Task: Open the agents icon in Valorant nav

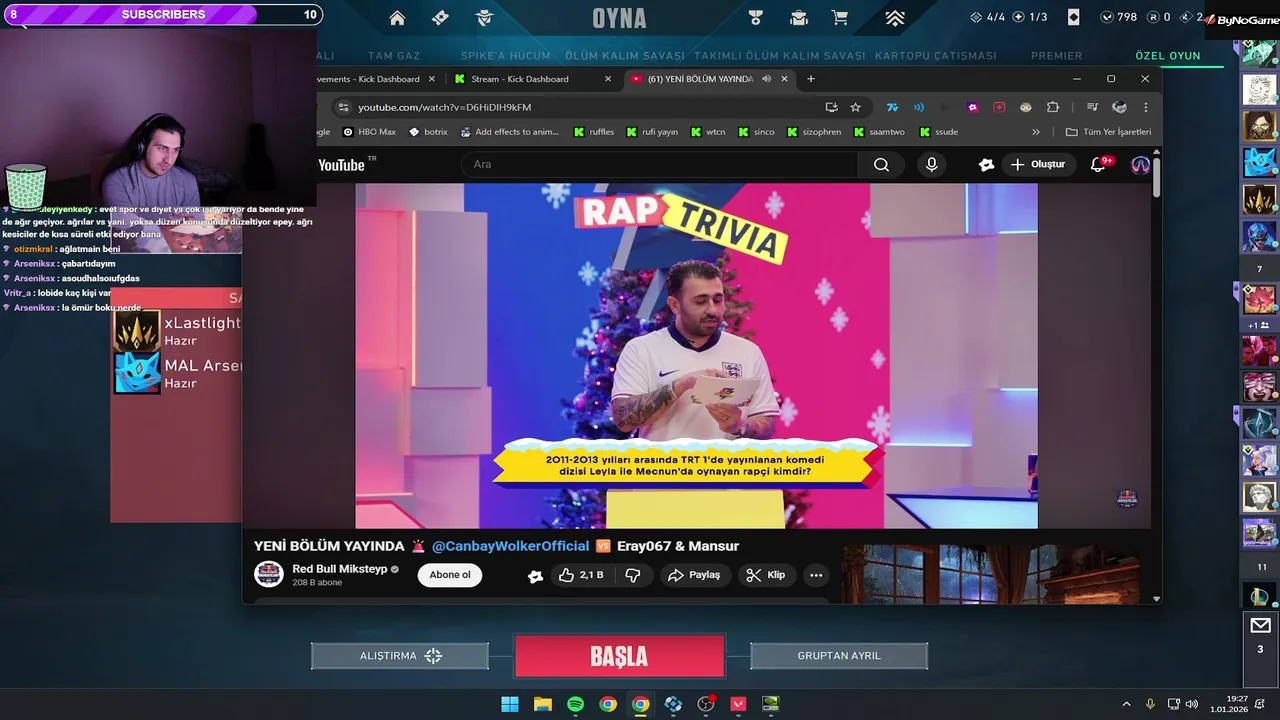Action: 485,18
